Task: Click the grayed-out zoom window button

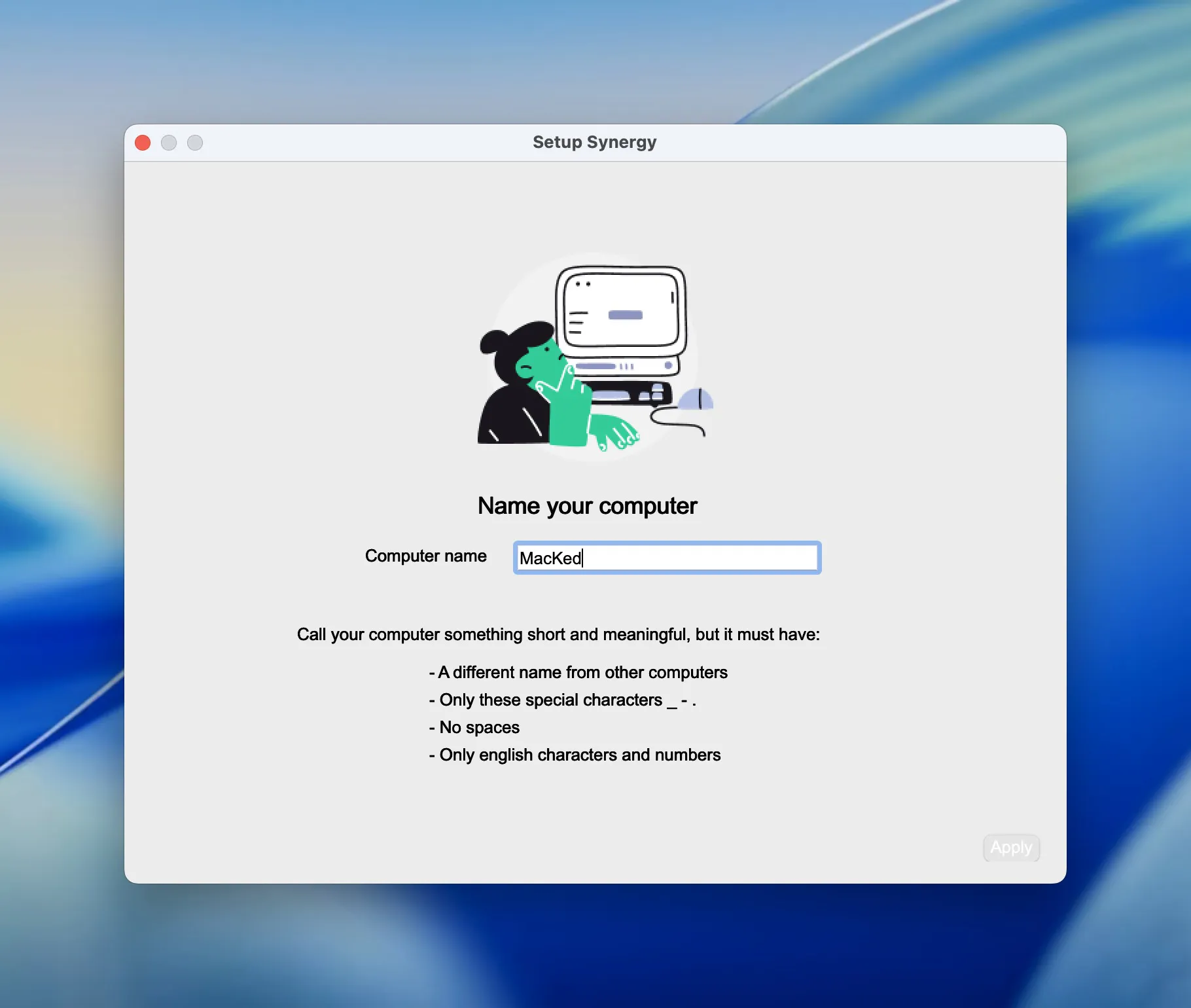Action: (x=195, y=143)
